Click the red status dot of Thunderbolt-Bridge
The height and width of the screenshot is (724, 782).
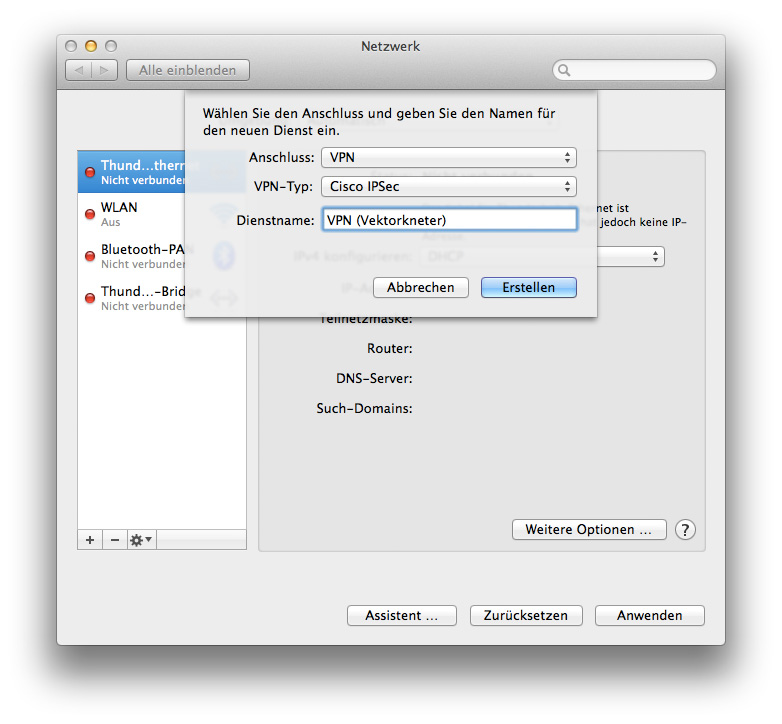90,298
